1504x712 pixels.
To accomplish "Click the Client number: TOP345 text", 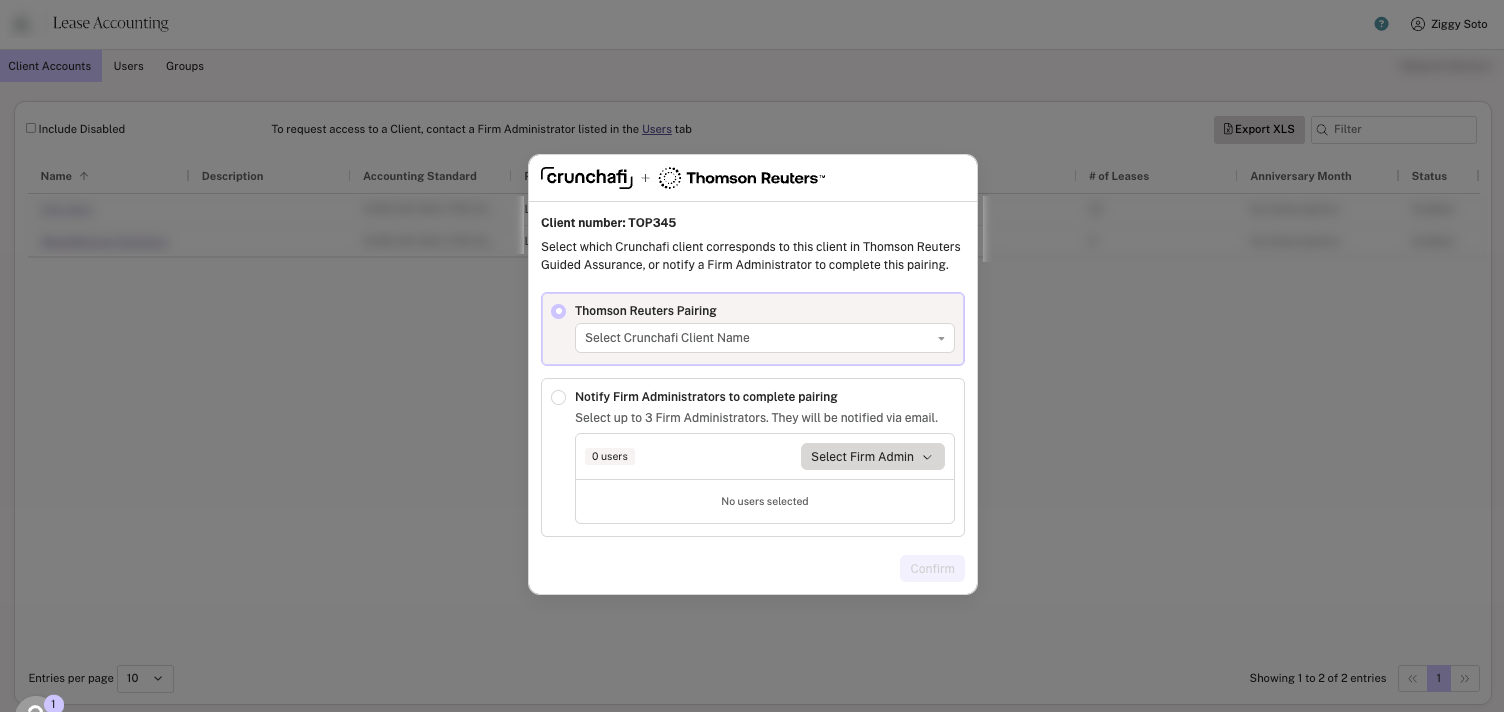I will tap(608, 223).
